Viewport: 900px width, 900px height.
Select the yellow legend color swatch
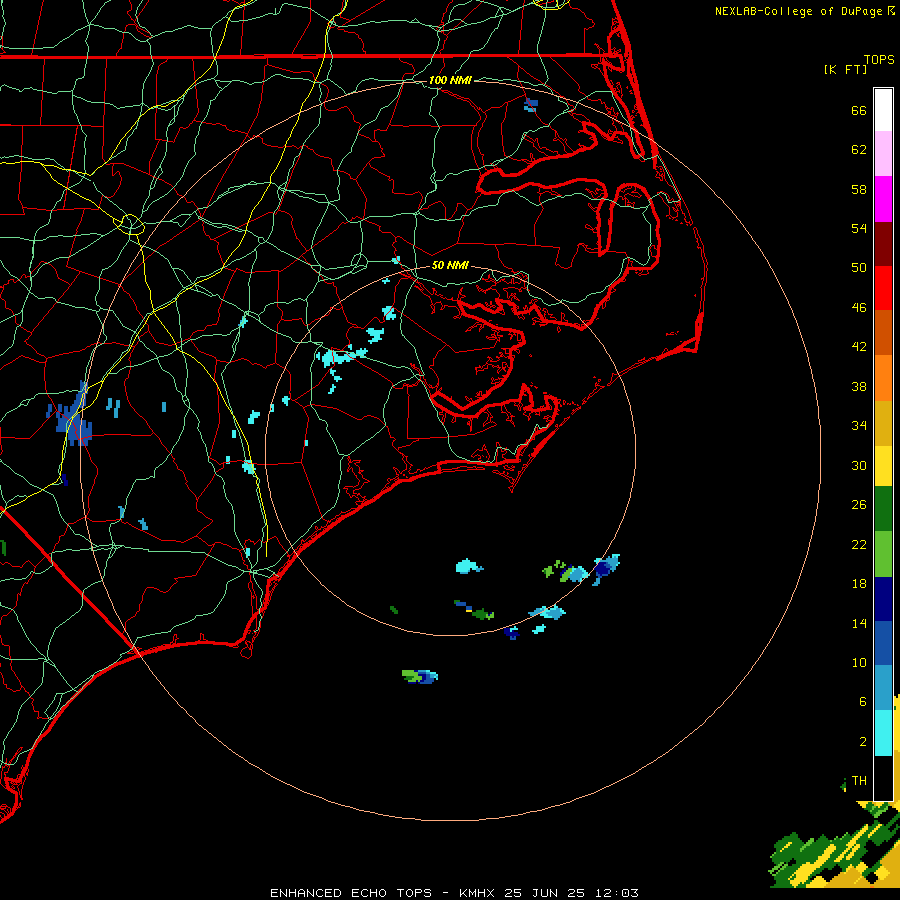(x=883, y=466)
